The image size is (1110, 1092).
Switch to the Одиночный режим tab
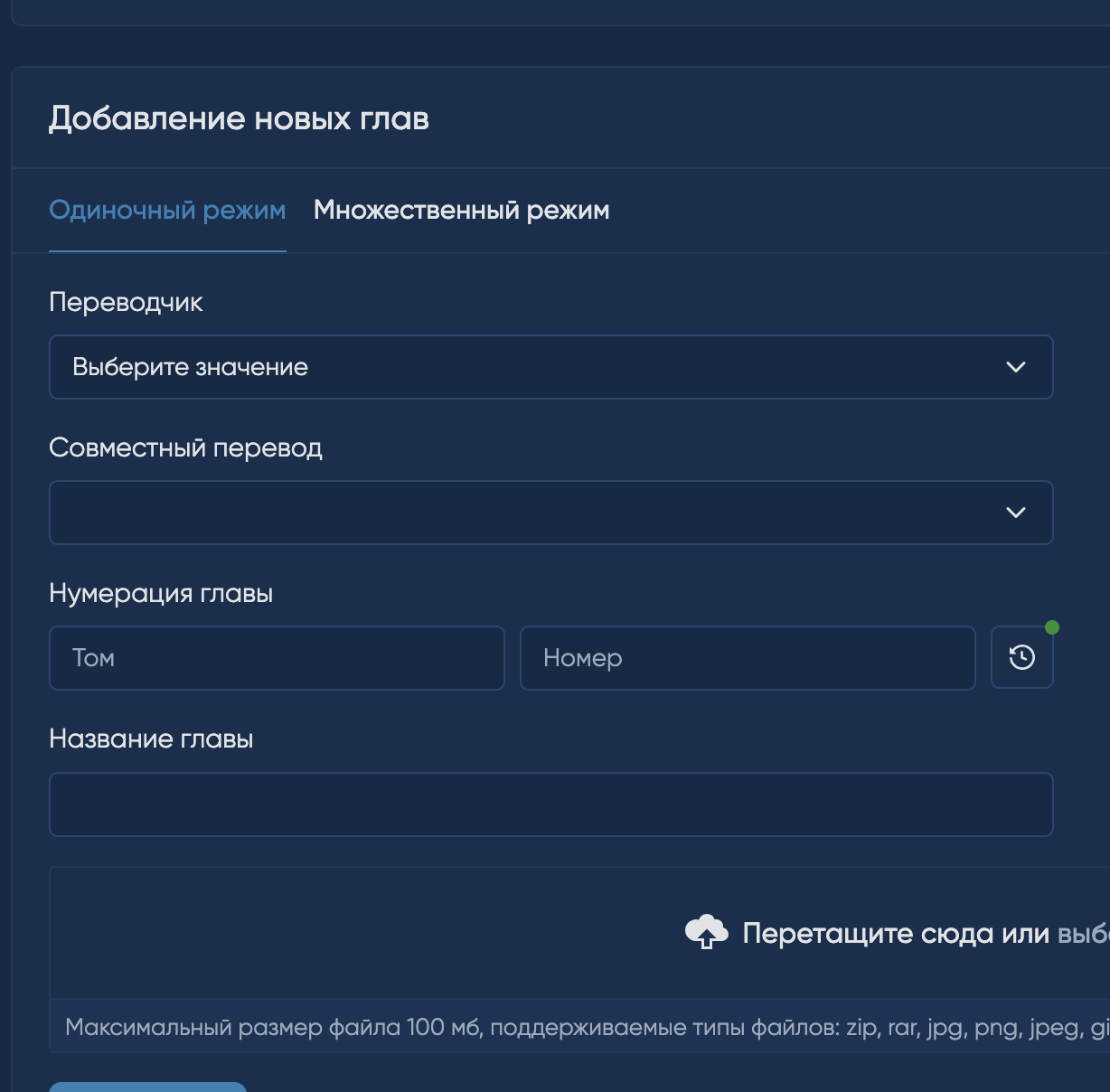[167, 211]
